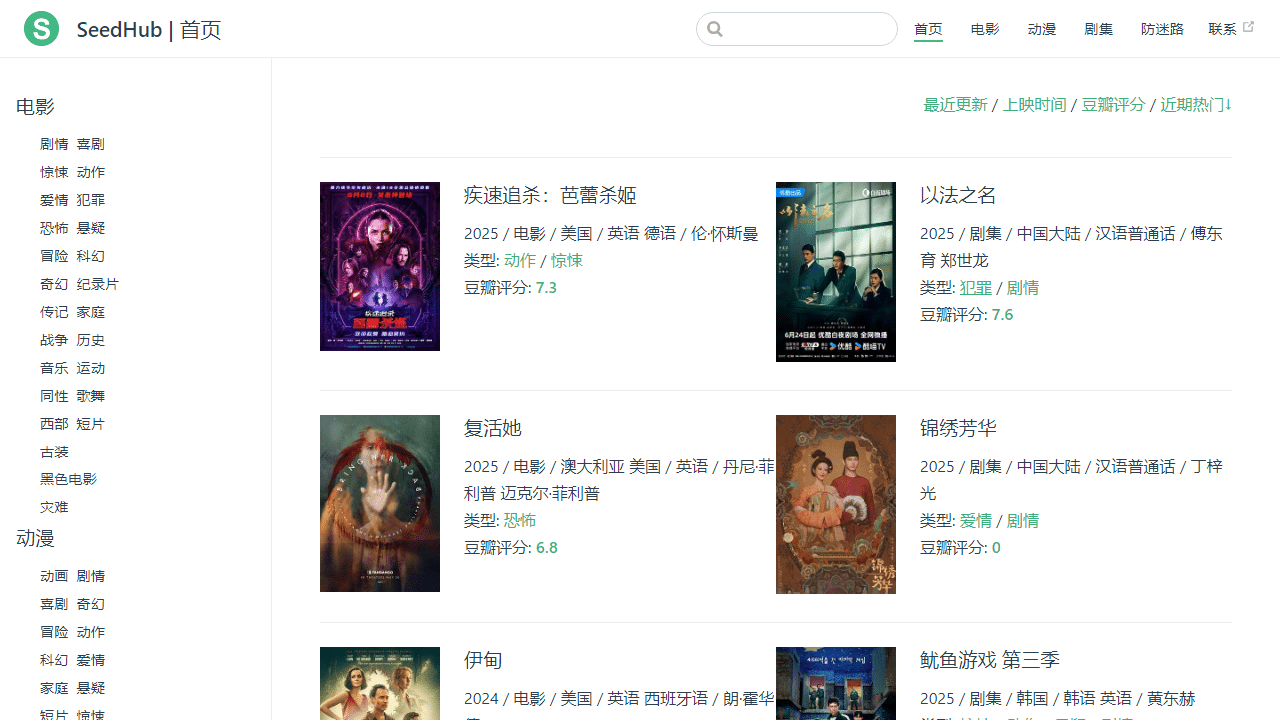
Task: Open the 防迷路 nav item
Action: point(1162,29)
